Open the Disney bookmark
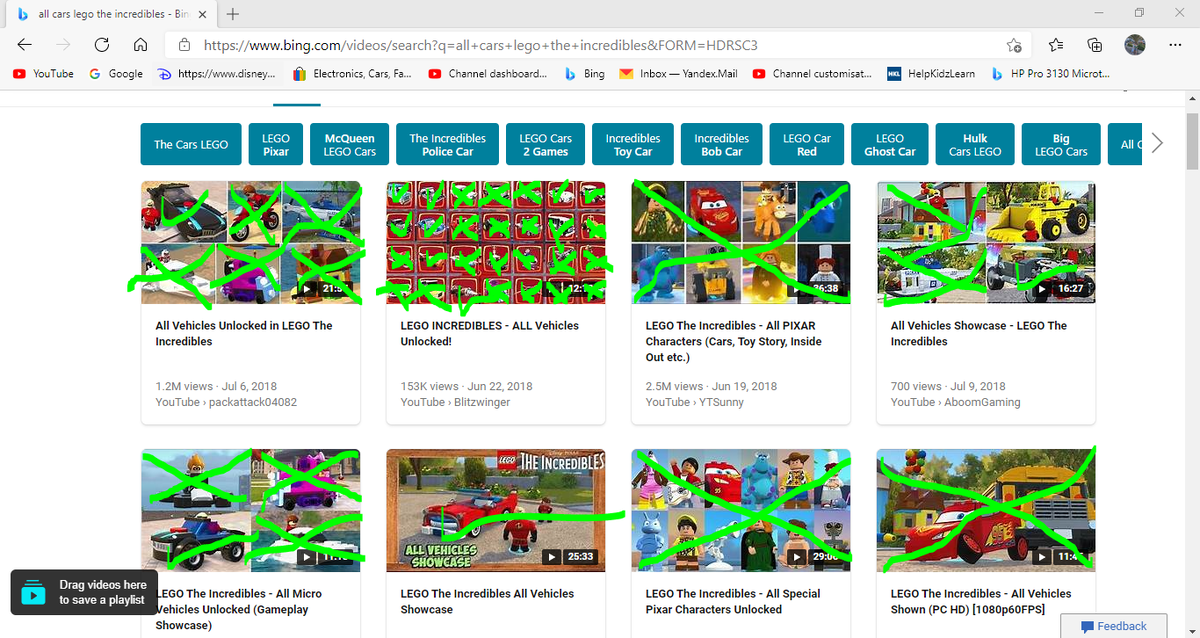This screenshot has width=1200, height=638. 216,73
